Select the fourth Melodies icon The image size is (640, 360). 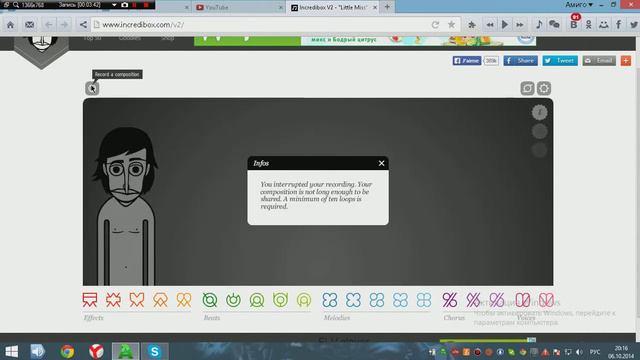click(x=400, y=300)
